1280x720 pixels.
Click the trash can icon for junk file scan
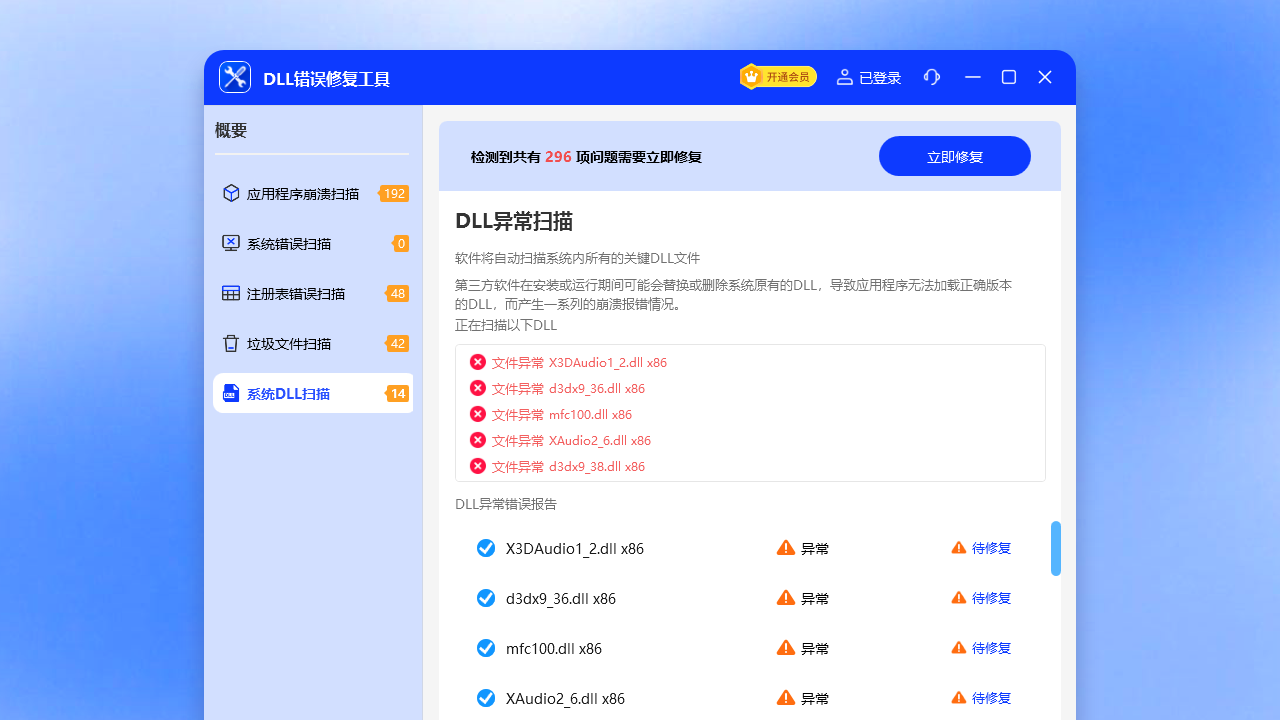pos(231,343)
